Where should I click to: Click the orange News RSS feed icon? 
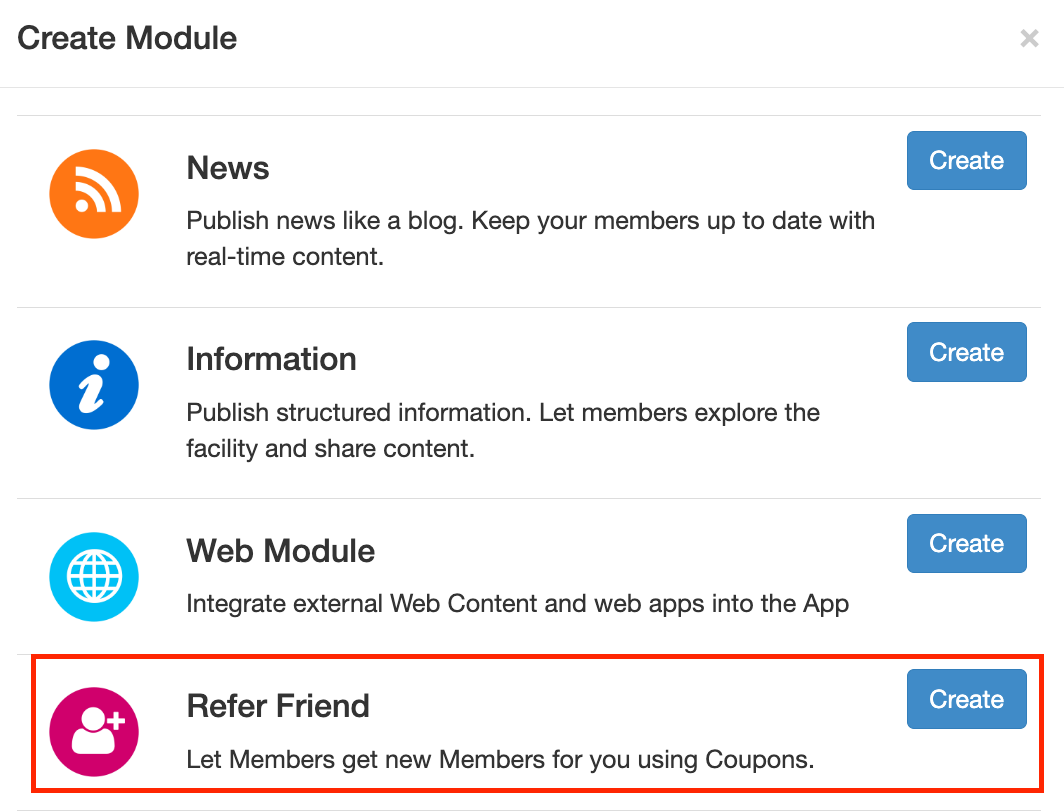94,194
